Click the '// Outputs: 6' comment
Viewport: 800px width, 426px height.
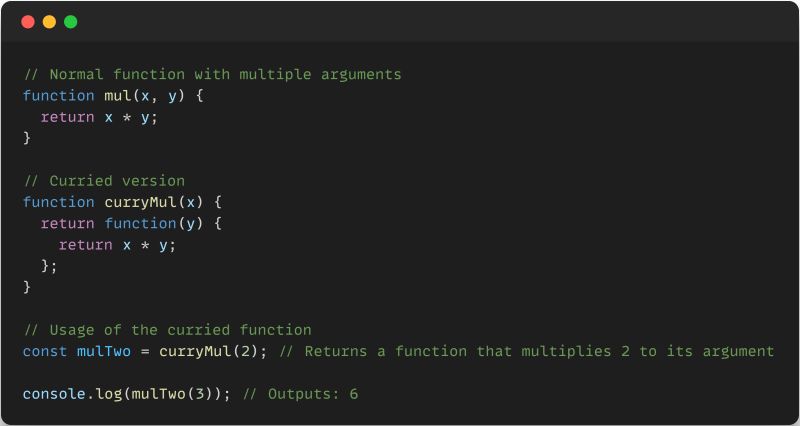tap(301, 394)
